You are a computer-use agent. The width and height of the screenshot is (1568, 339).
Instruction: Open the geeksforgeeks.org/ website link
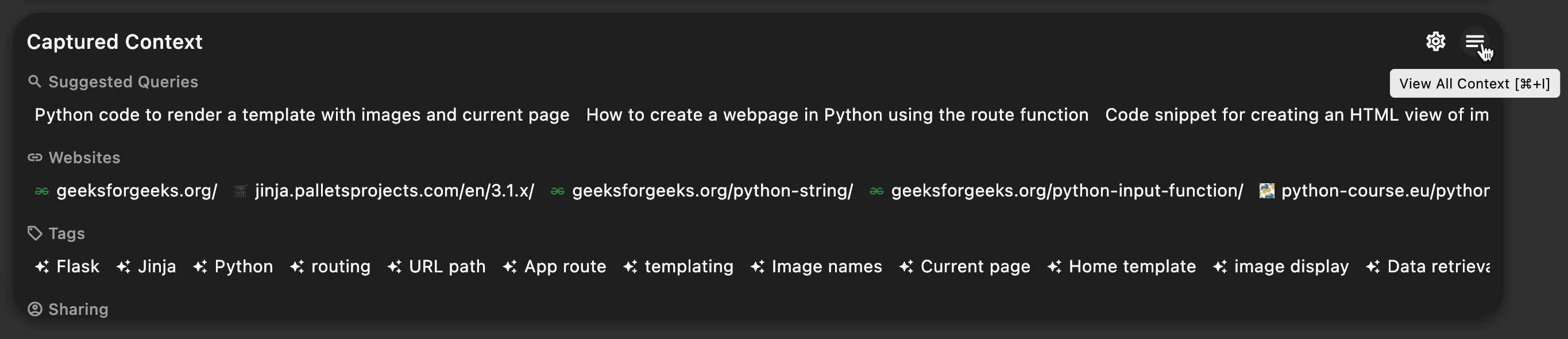[136, 191]
